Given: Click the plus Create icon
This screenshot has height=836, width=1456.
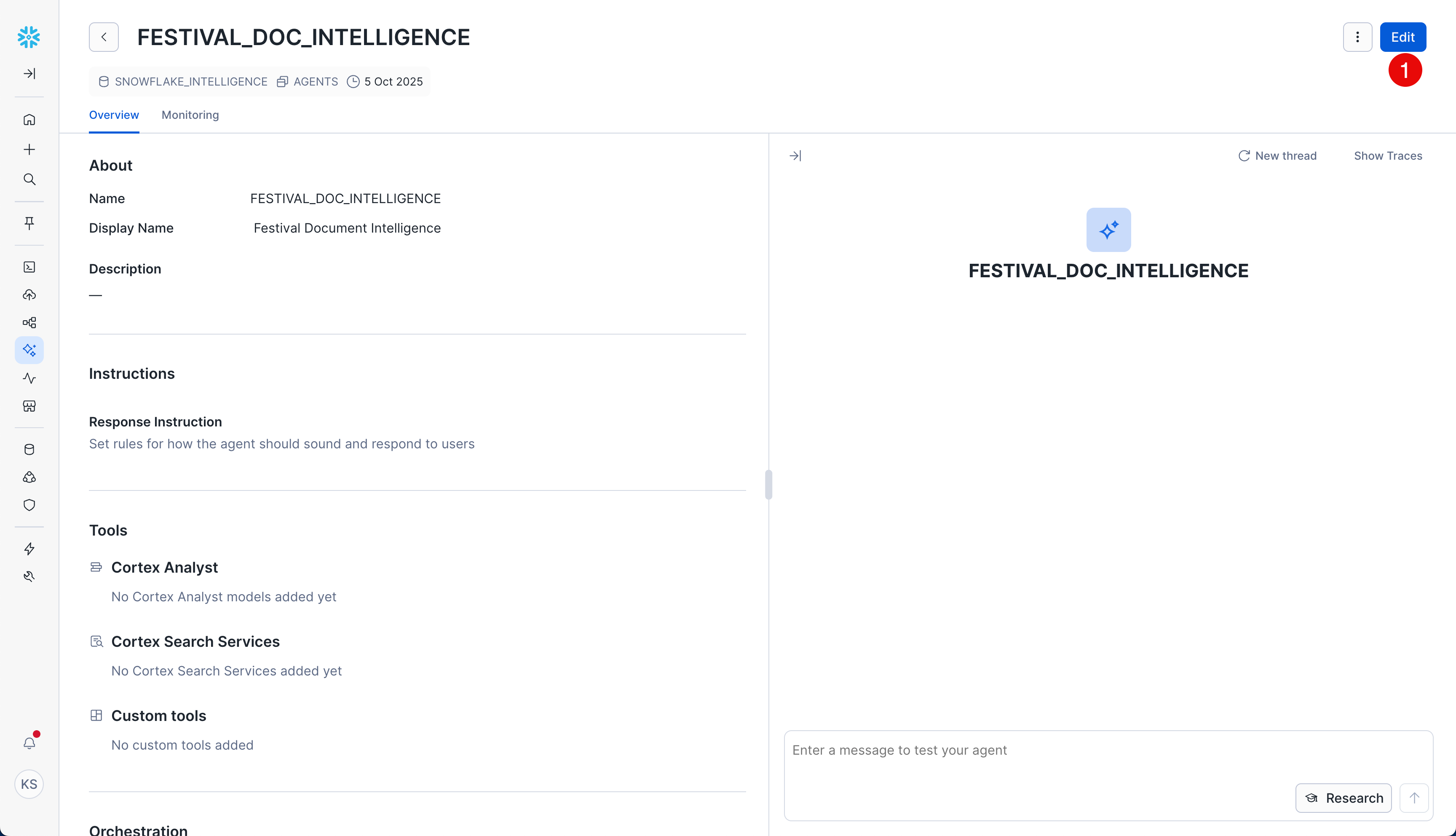Looking at the screenshot, I should (29, 150).
